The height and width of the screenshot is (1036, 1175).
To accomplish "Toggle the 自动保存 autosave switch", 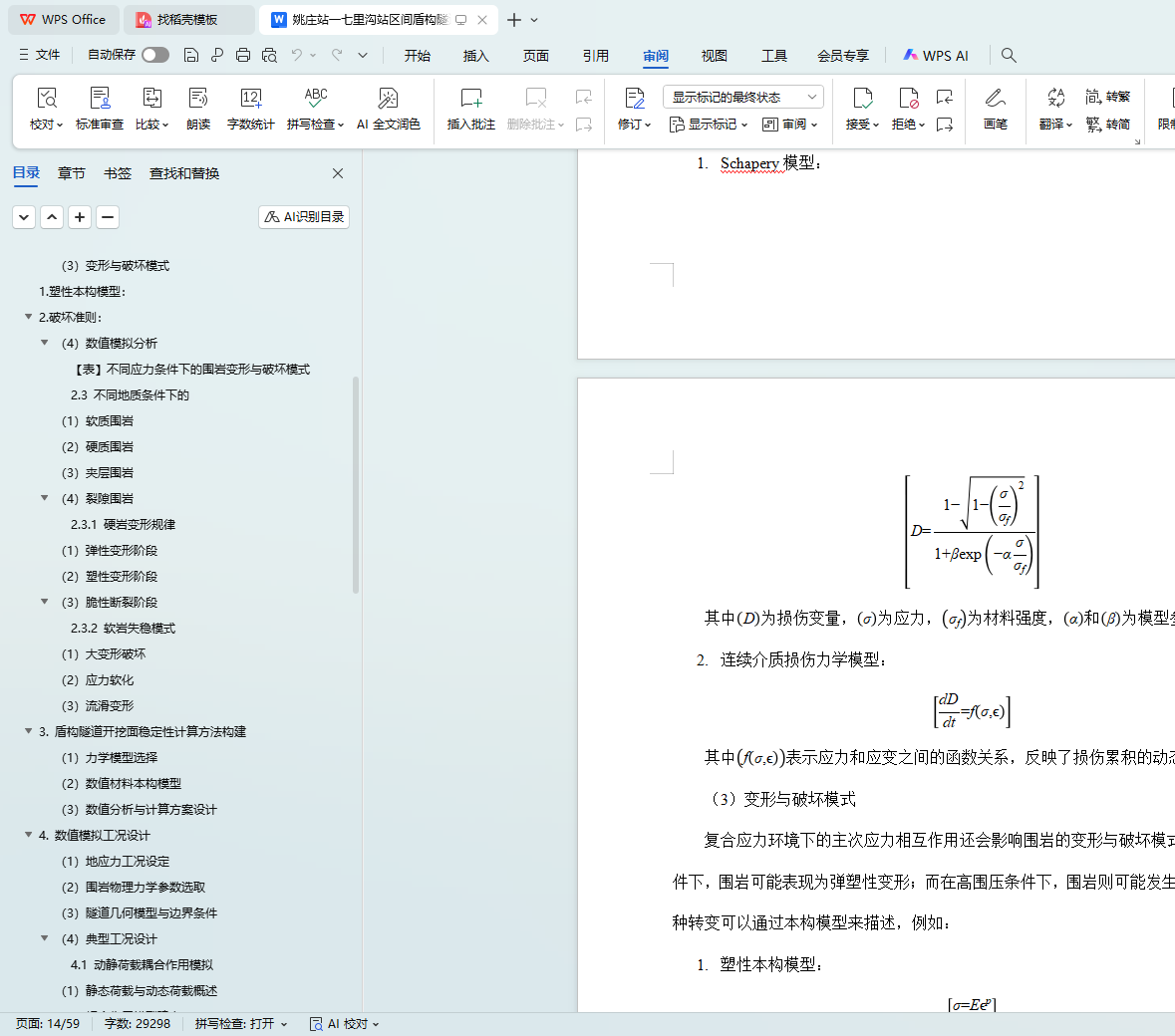I will [155, 55].
